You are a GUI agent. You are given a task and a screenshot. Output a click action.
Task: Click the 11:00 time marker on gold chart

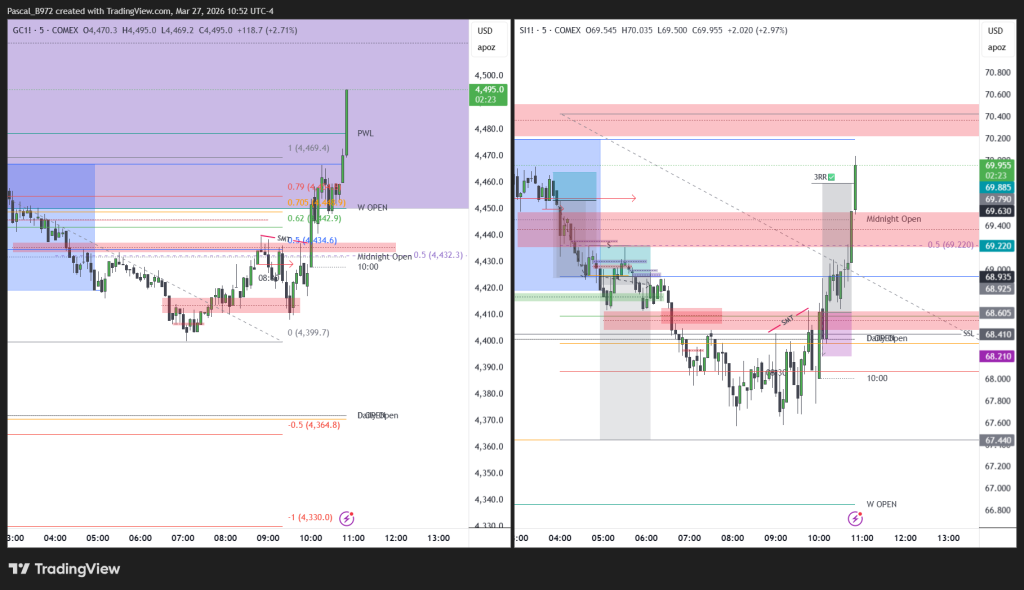[353, 538]
